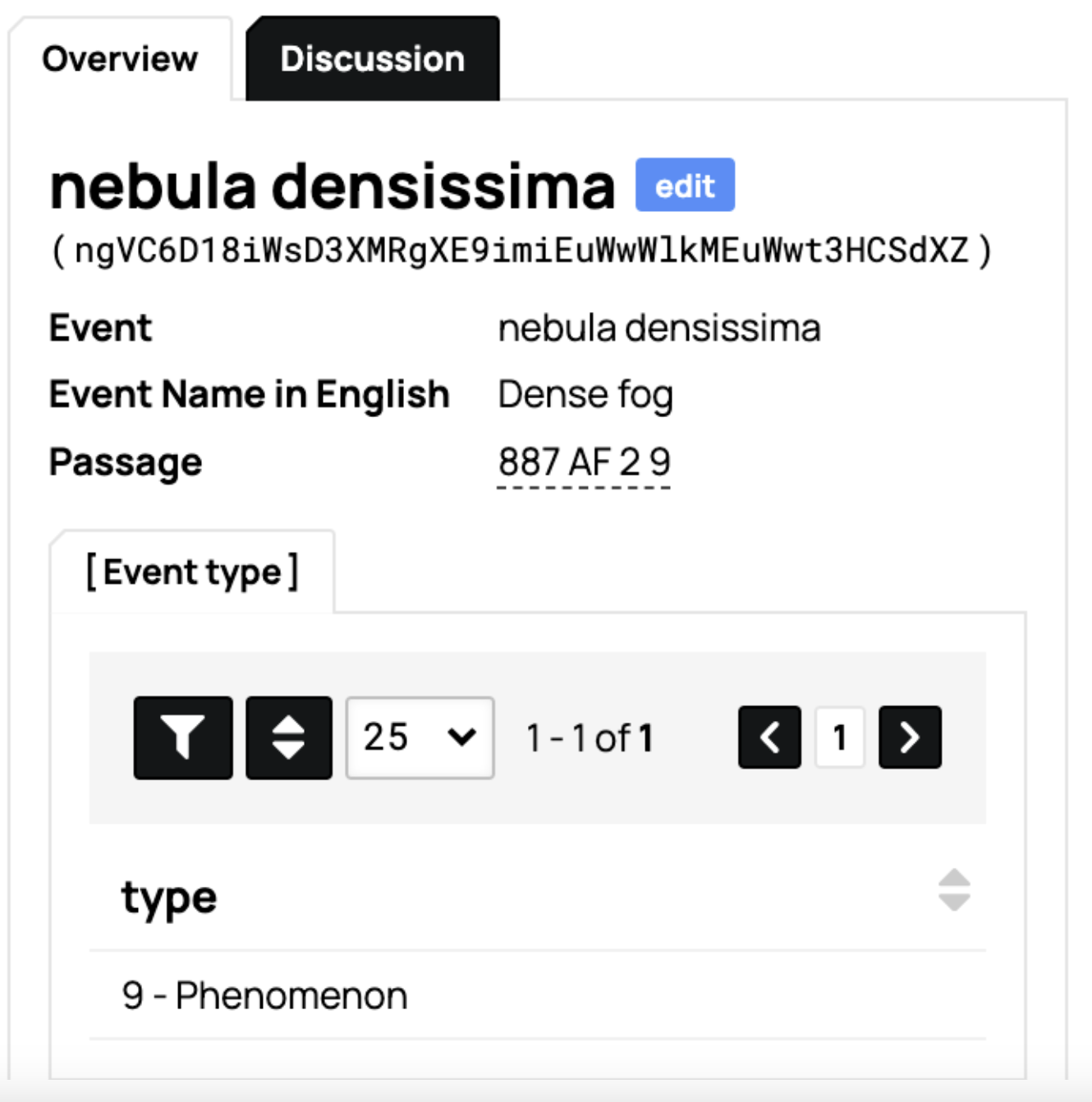
Task: Switch to the Overview tab
Action: [x=120, y=59]
